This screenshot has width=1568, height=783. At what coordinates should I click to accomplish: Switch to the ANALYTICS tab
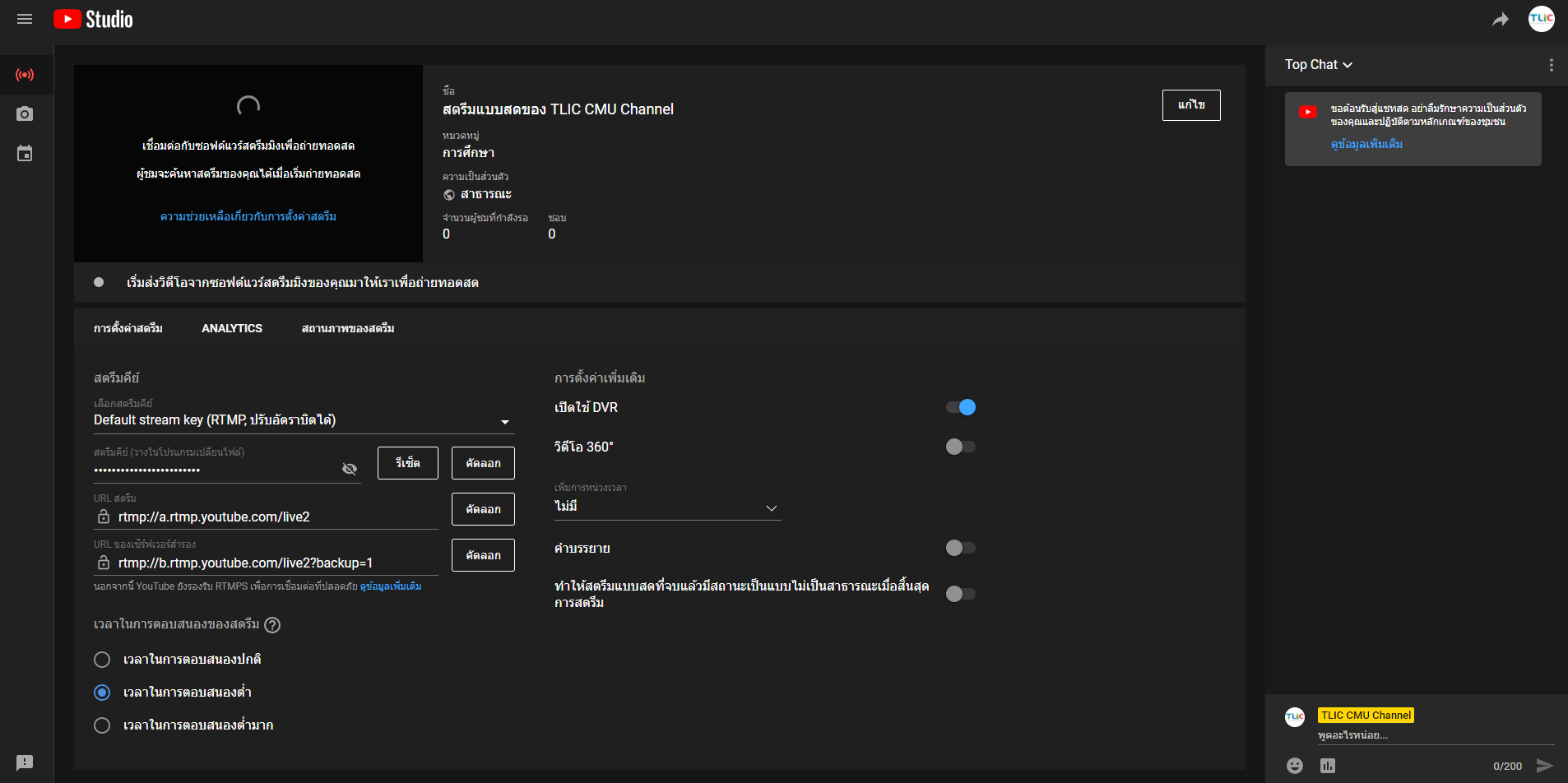(x=232, y=328)
